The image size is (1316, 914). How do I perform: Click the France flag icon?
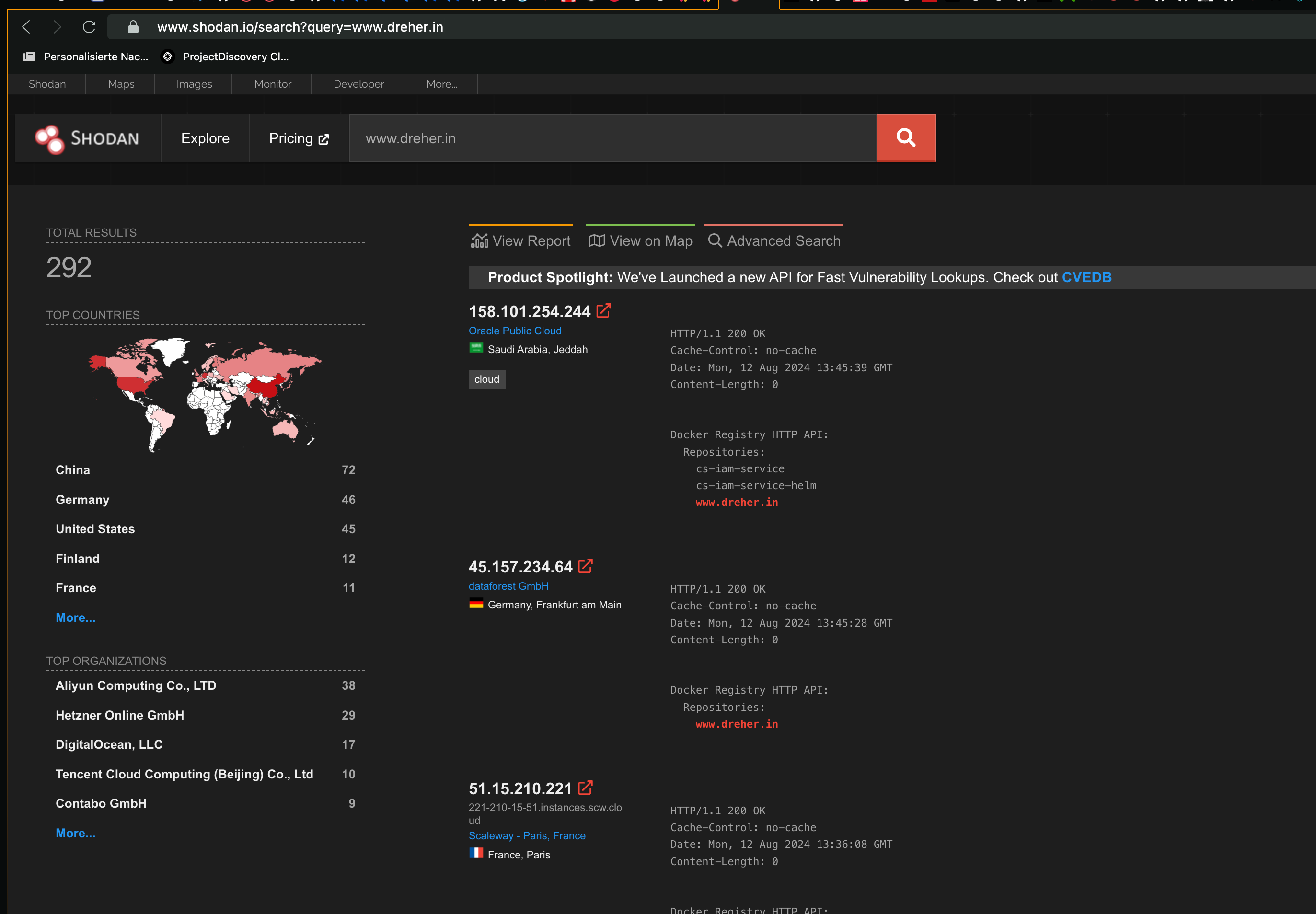coord(476,853)
